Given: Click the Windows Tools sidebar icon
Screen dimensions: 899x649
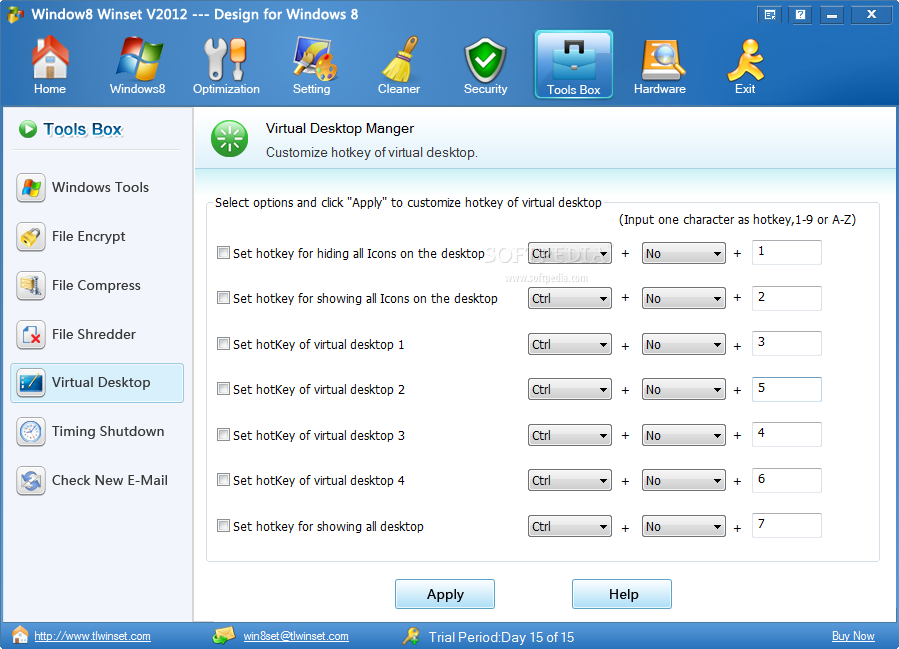Looking at the screenshot, I should (x=31, y=187).
